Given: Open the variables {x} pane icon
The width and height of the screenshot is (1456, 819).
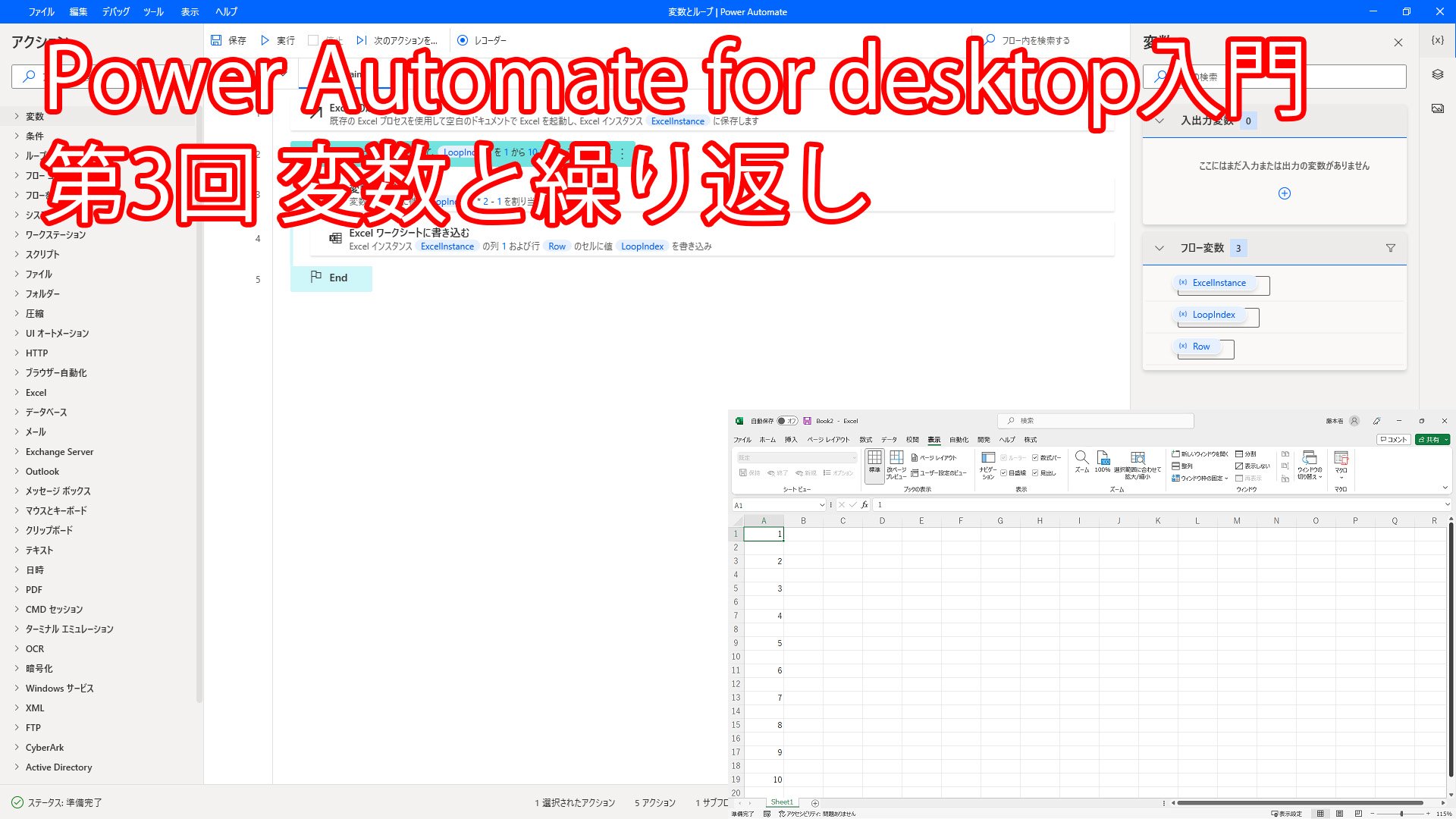Looking at the screenshot, I should click(1437, 40).
